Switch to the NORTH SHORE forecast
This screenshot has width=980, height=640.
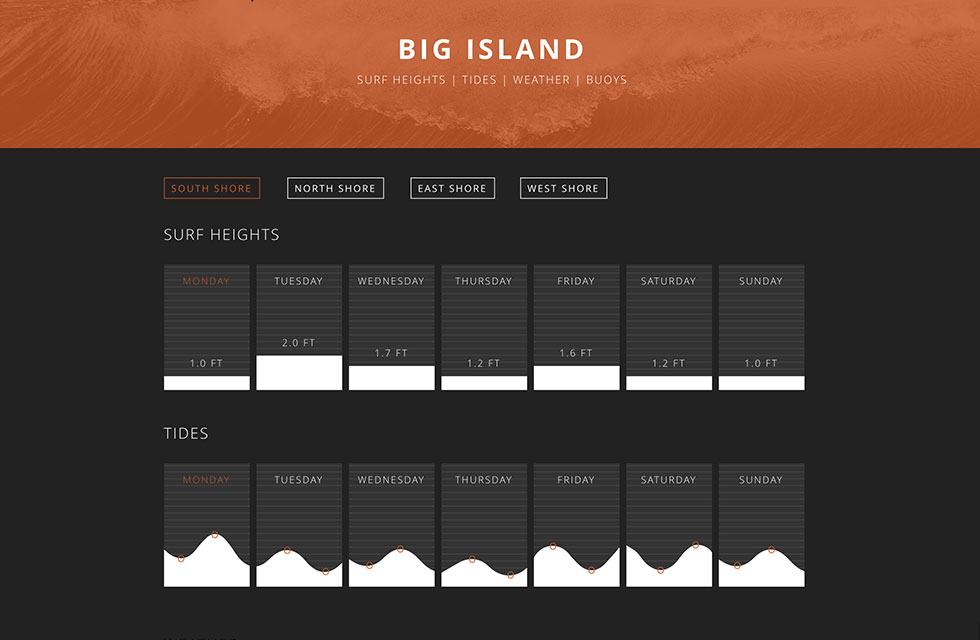[x=335, y=188]
